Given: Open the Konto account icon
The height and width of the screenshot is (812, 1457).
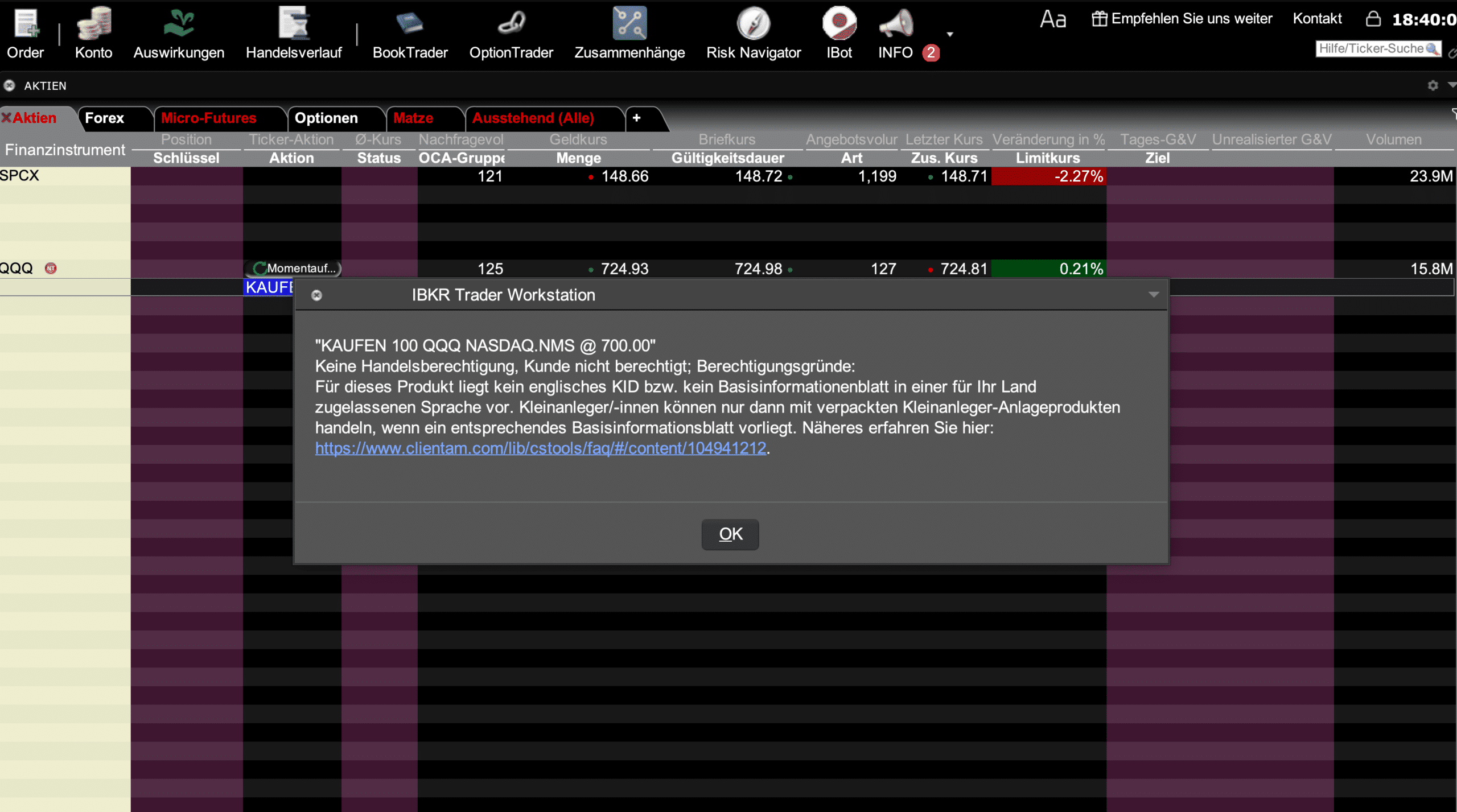Looking at the screenshot, I should point(94,33).
